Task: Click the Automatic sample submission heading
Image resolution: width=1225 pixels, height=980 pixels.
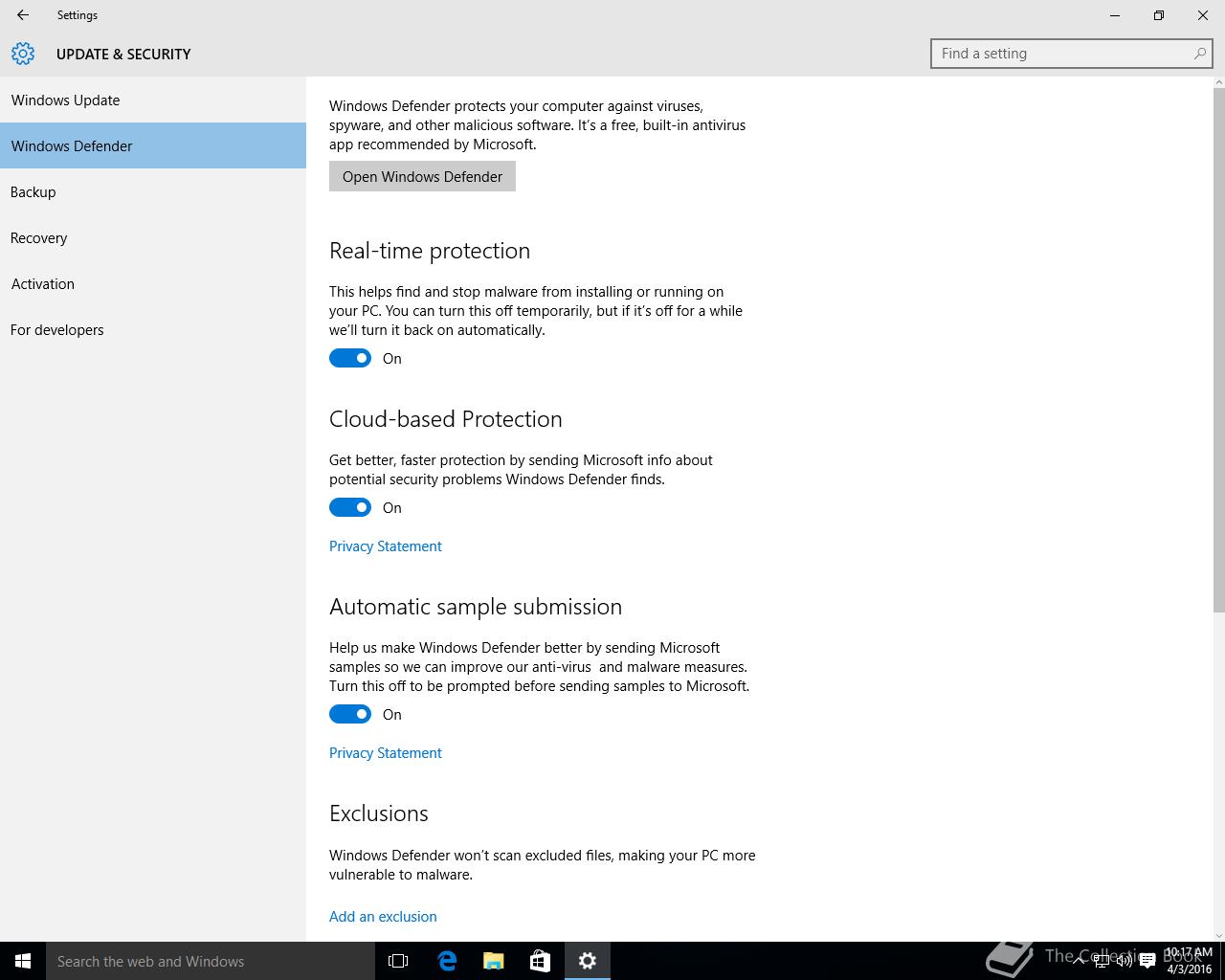Action: click(x=476, y=607)
